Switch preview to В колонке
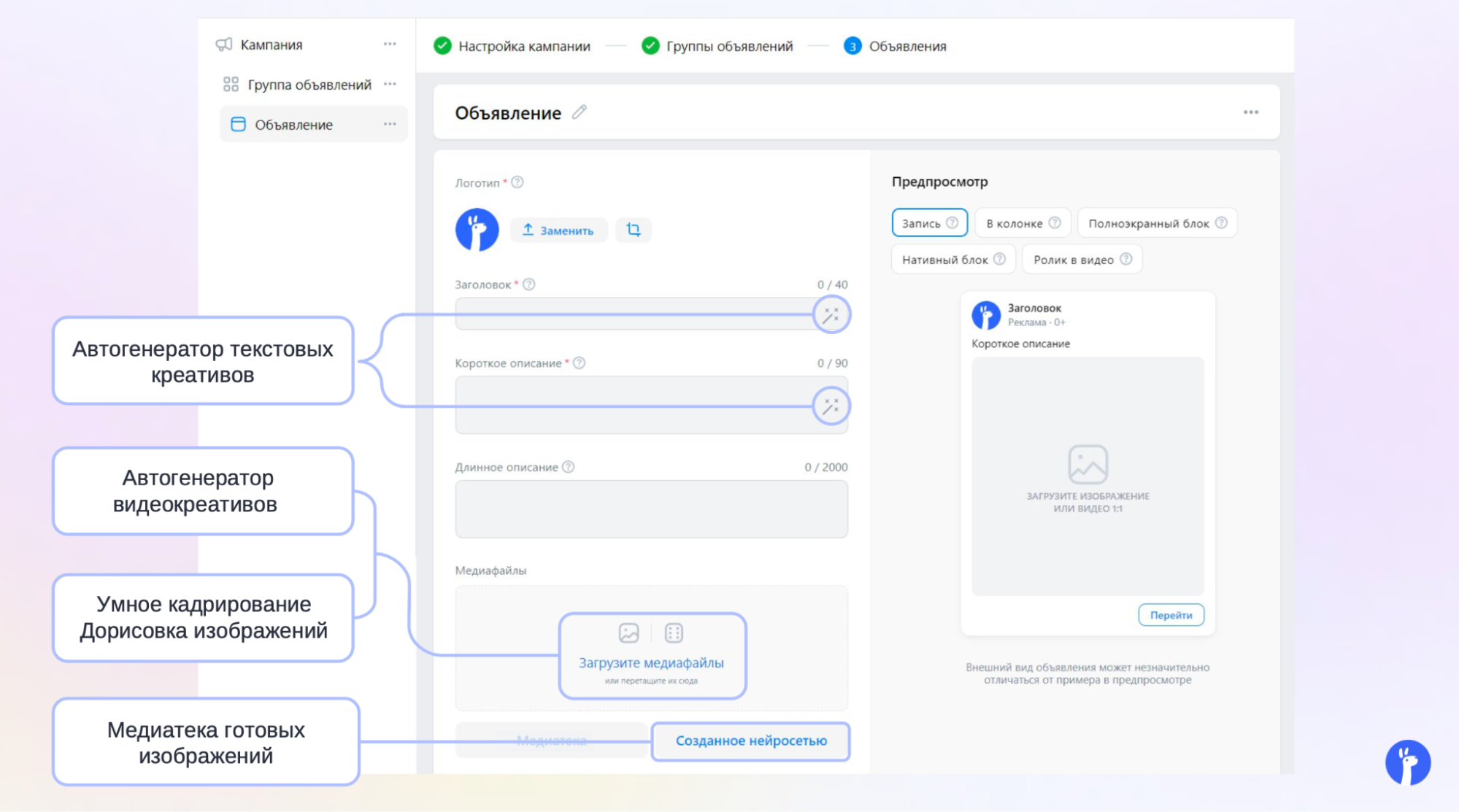Viewport: 1459px width, 812px height. (x=1023, y=223)
